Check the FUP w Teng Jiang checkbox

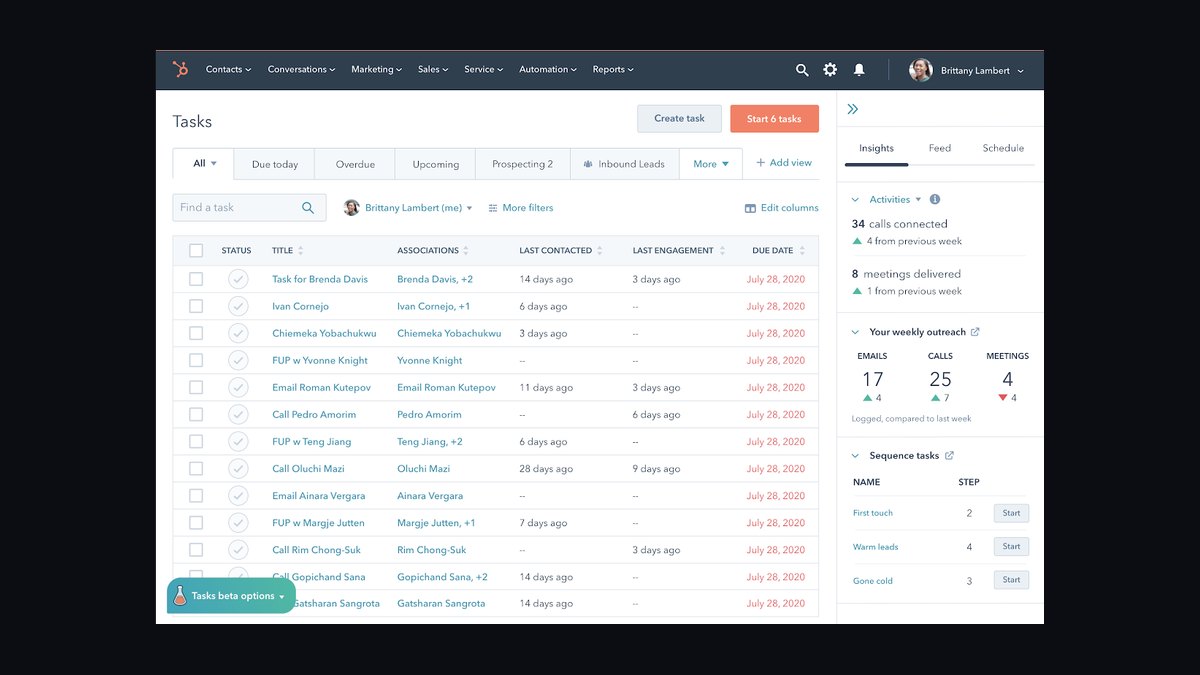click(196, 441)
